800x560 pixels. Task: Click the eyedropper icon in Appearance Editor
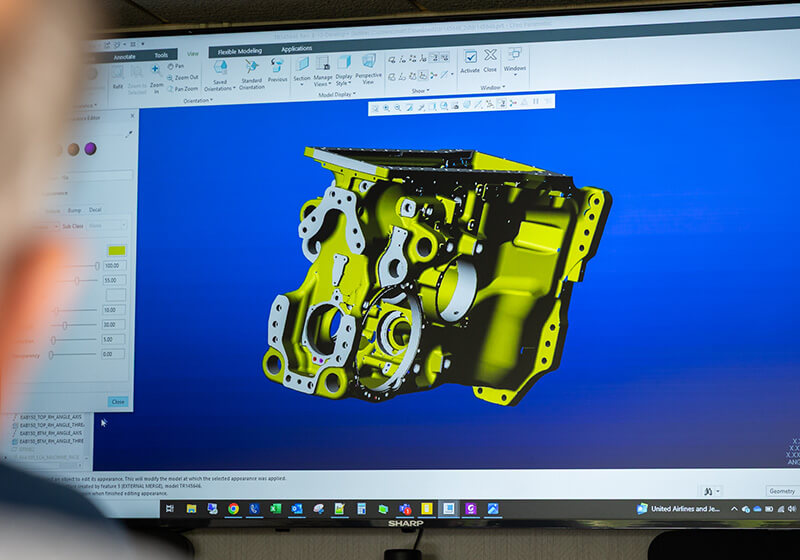[129, 134]
